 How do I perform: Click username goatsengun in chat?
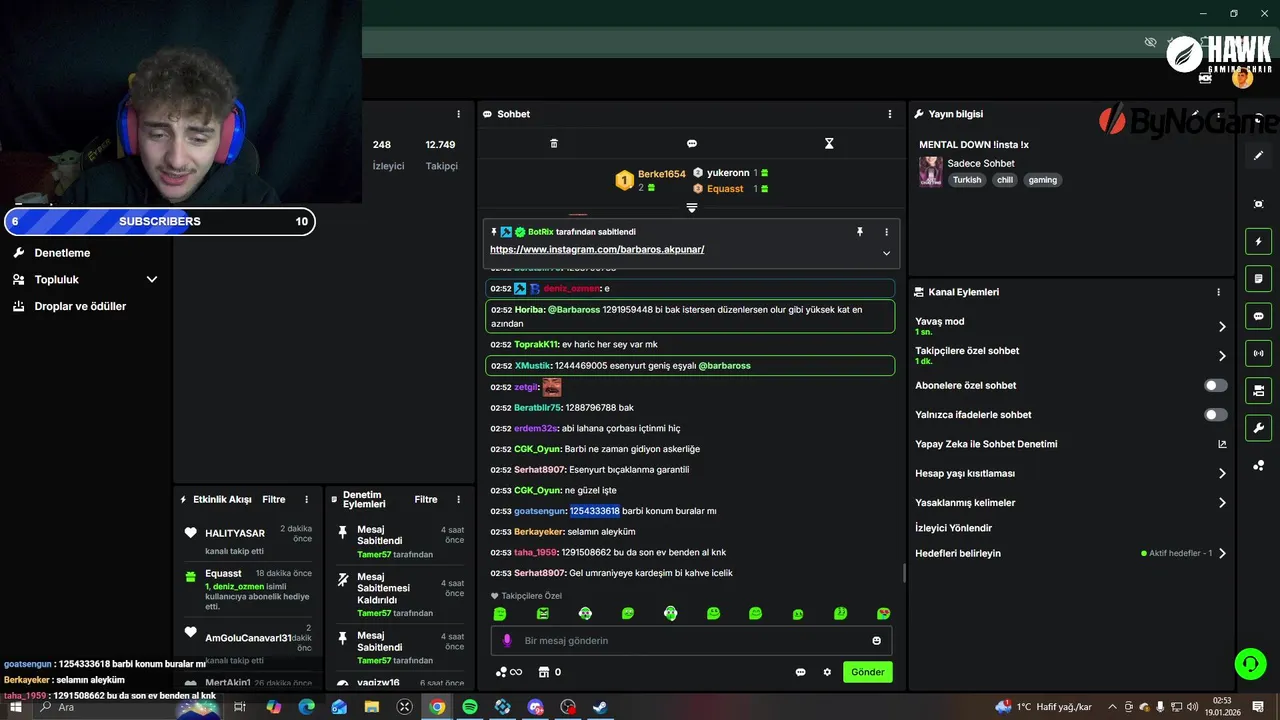(540, 511)
